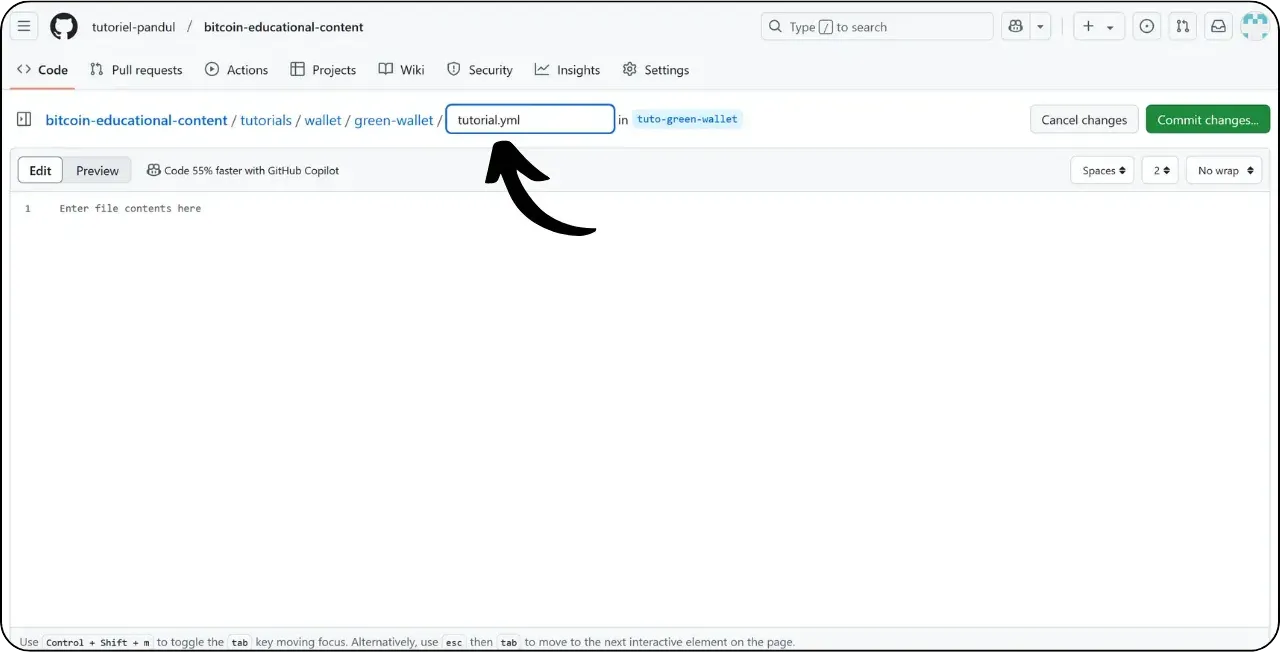The height and width of the screenshot is (652, 1280).
Task: Open the issues icon in the header
Action: pyautogui.click(x=1146, y=26)
